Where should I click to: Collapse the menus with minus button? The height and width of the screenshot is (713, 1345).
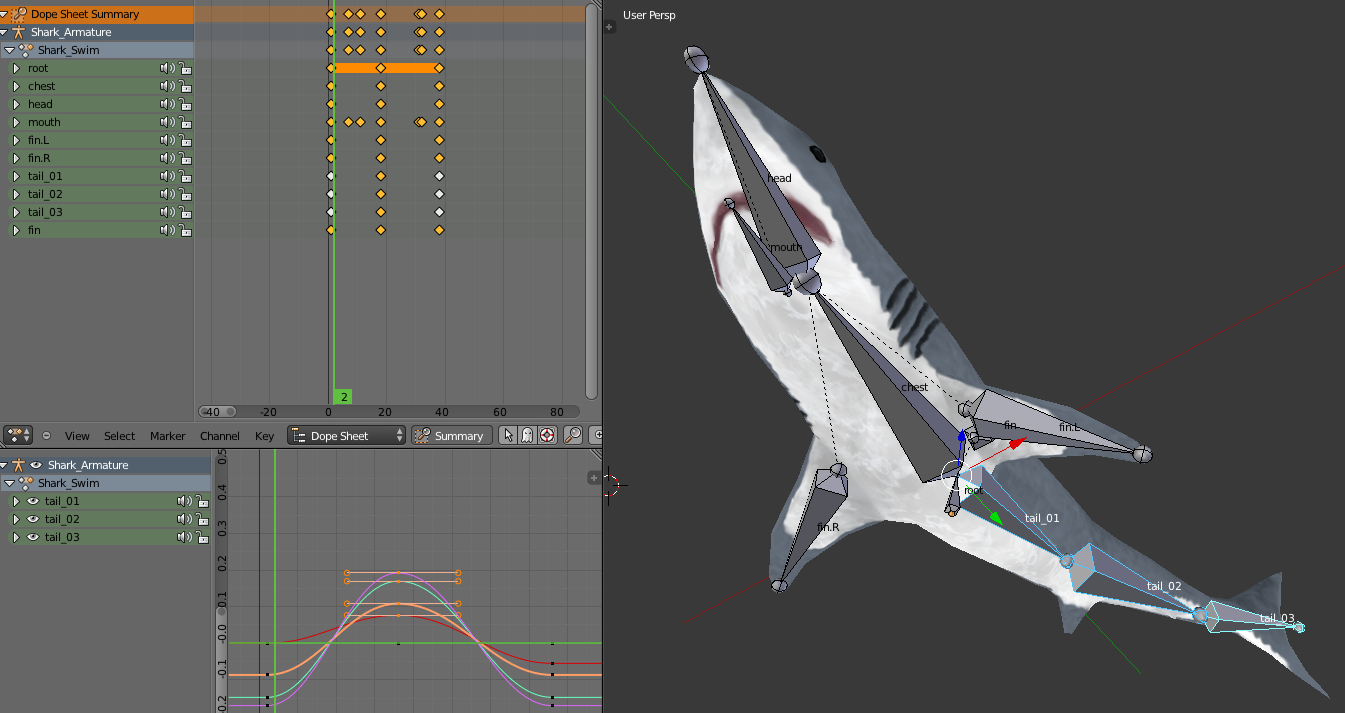[x=46, y=435]
